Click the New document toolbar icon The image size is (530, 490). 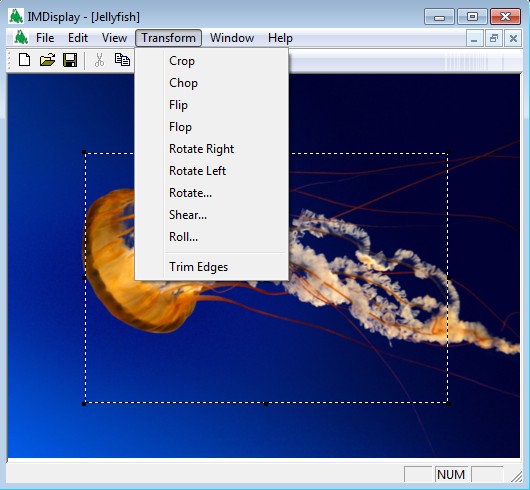pyautogui.click(x=24, y=60)
